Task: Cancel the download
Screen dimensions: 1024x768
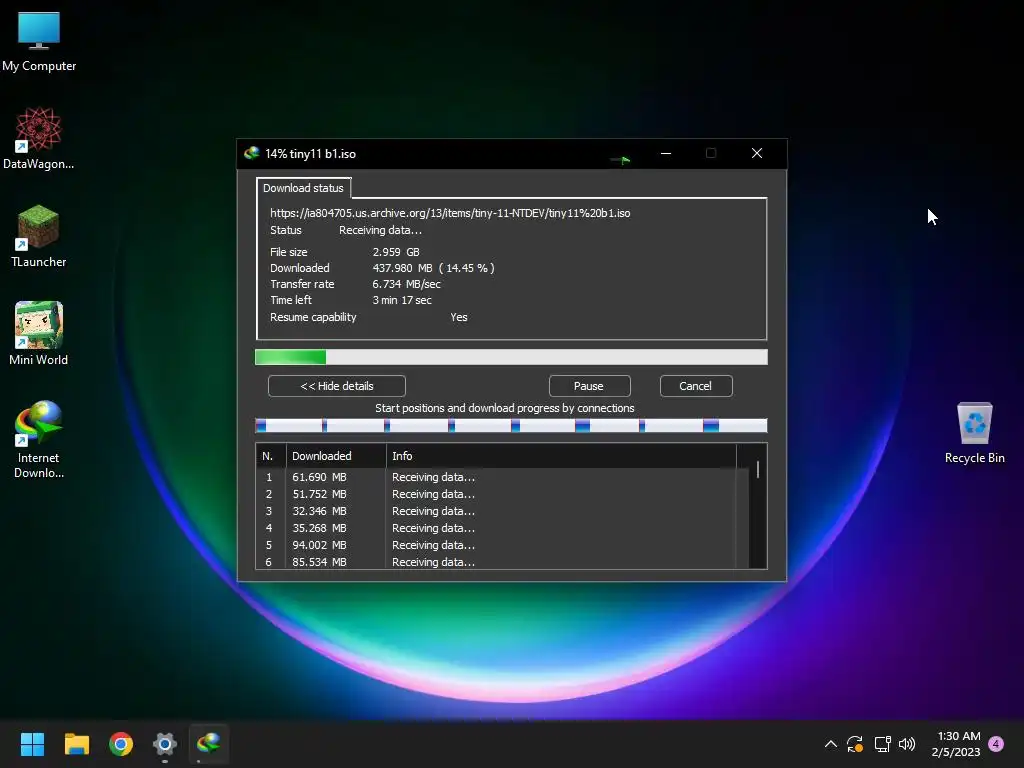Action: [x=696, y=386]
